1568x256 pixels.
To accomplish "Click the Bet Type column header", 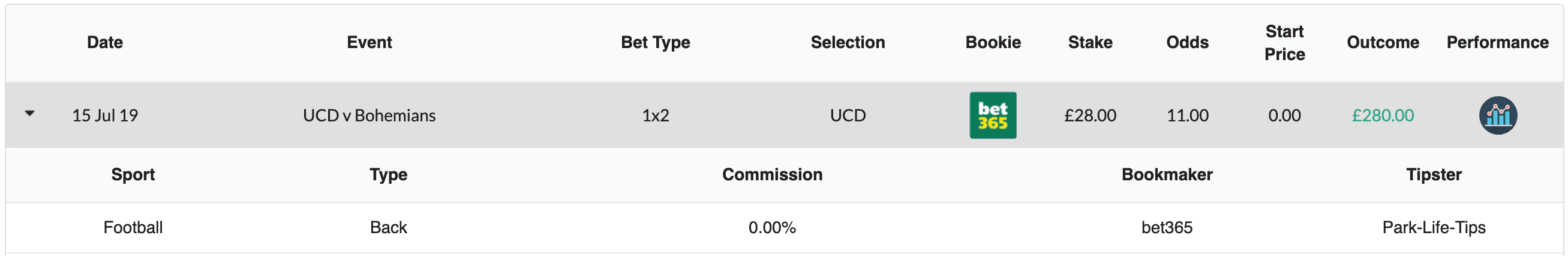I will [655, 42].
